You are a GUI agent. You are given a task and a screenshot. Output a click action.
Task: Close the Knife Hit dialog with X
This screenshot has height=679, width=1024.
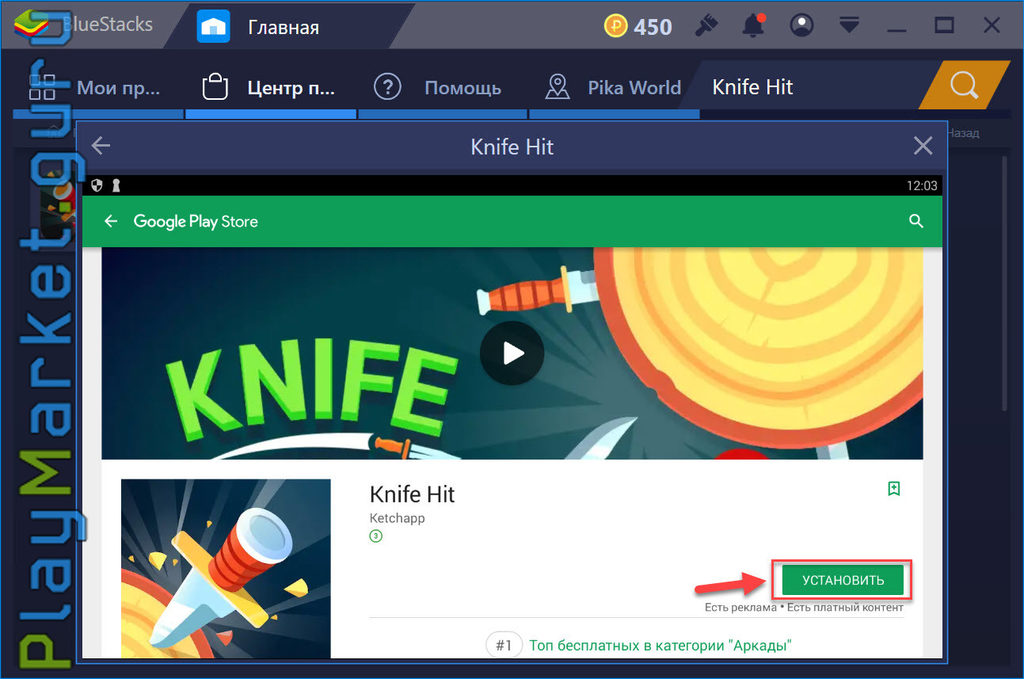coord(922,146)
